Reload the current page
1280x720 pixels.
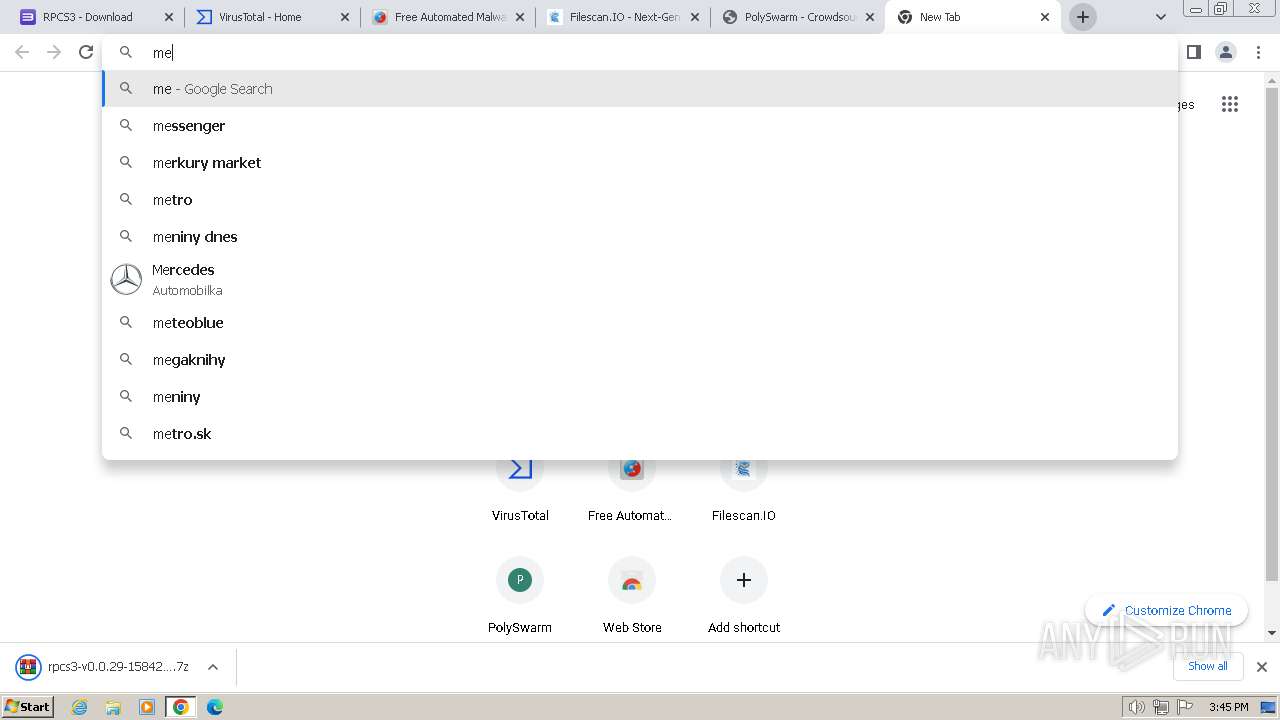click(86, 52)
